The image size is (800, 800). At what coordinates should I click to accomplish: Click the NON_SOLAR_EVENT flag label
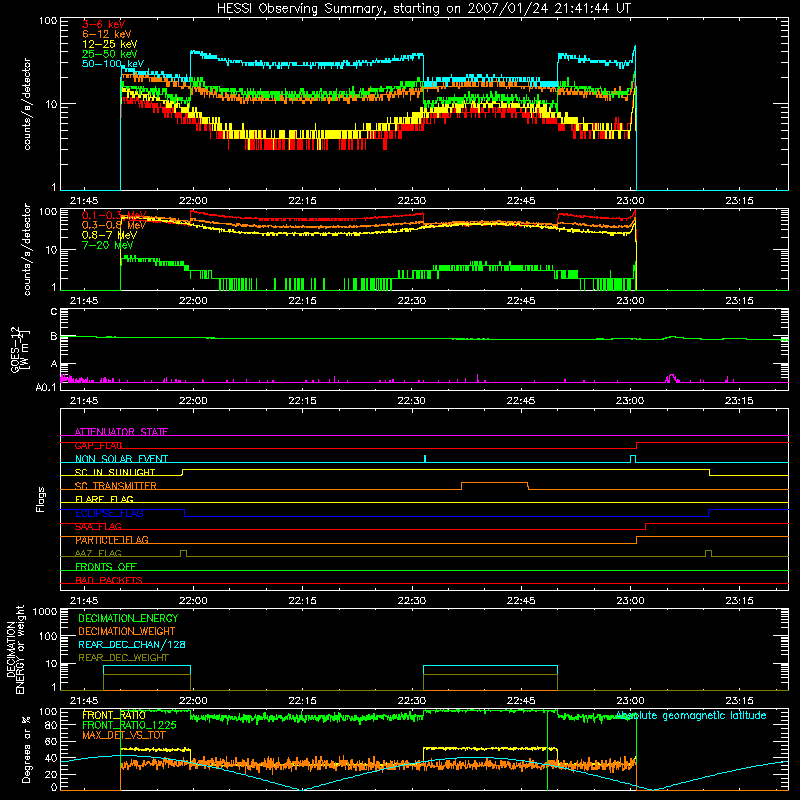click(121, 459)
